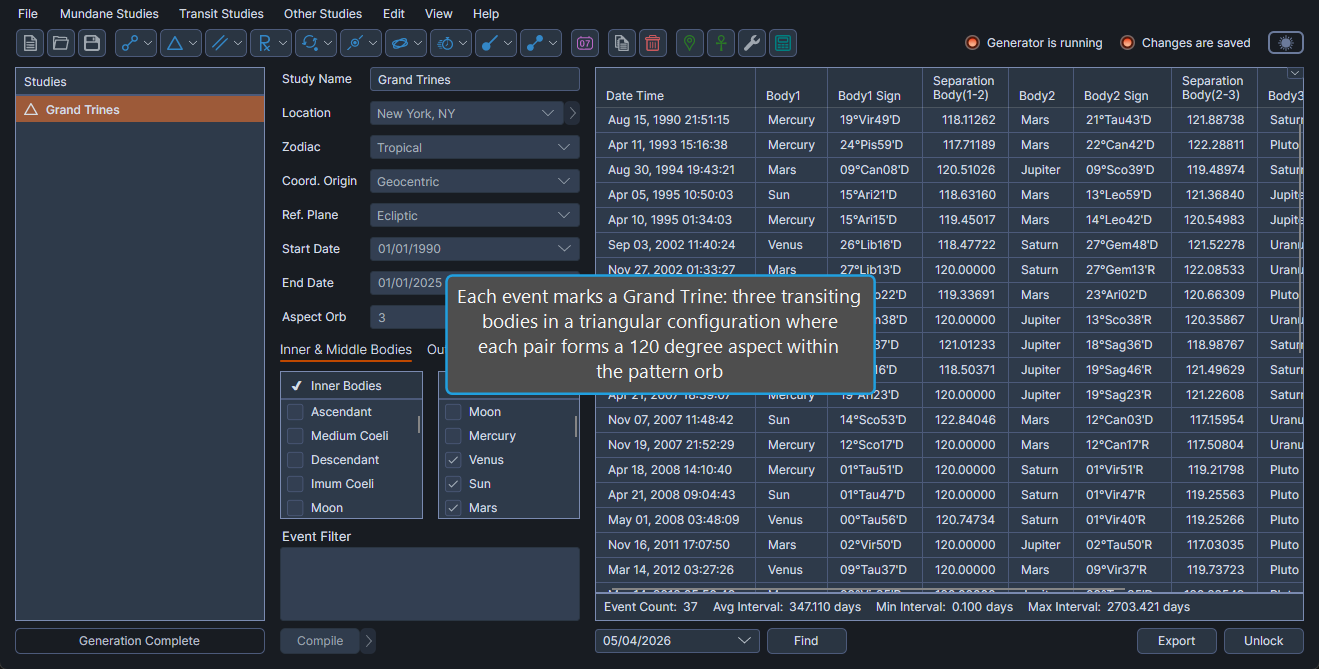Viewport: 1319px width, 669px height.
Task: Switch to Inner & Middle Bodies tab
Action: [346, 350]
